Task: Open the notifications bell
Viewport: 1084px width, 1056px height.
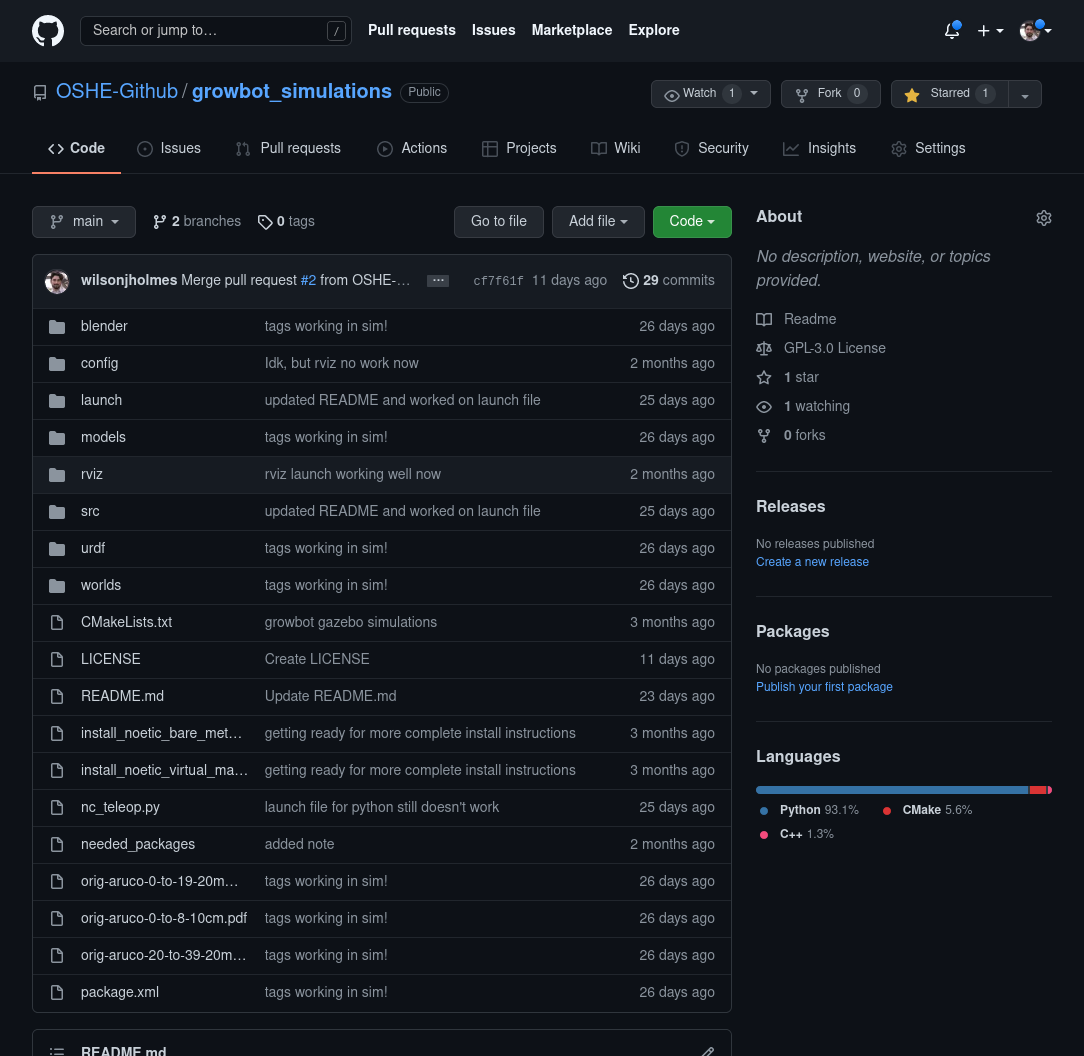Action: coord(952,30)
